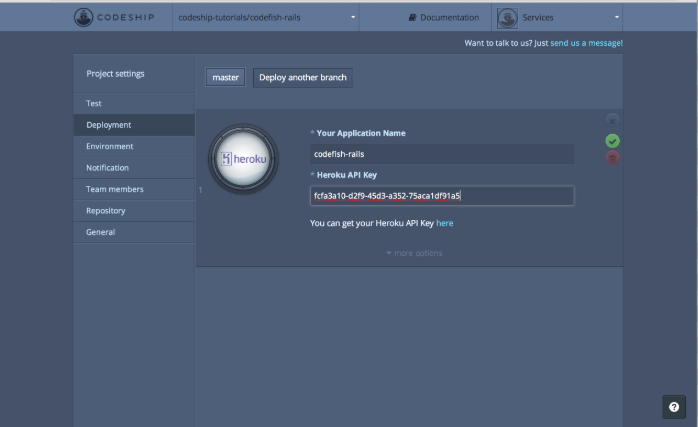698x427 pixels.
Task: Click the Codeship logo icon
Action: (x=83, y=17)
